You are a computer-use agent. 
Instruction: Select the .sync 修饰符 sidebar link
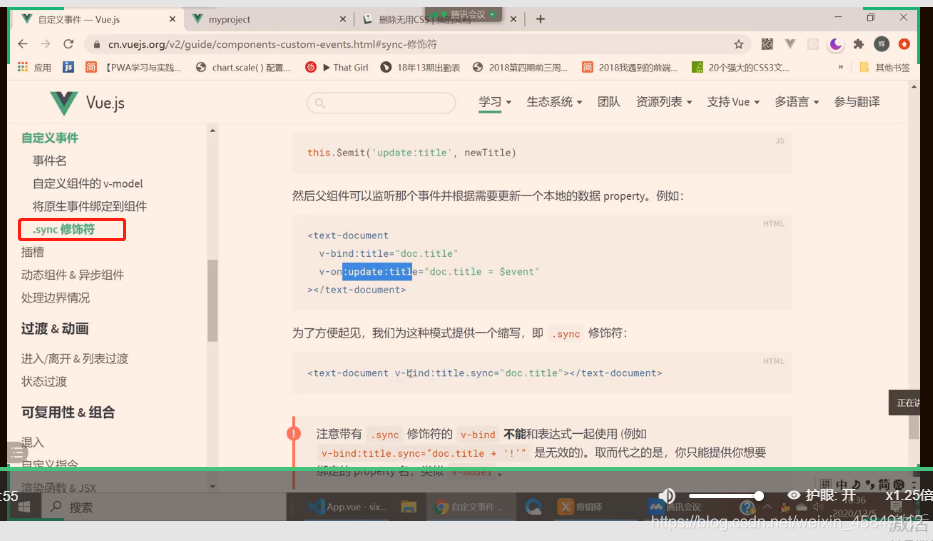(64, 229)
